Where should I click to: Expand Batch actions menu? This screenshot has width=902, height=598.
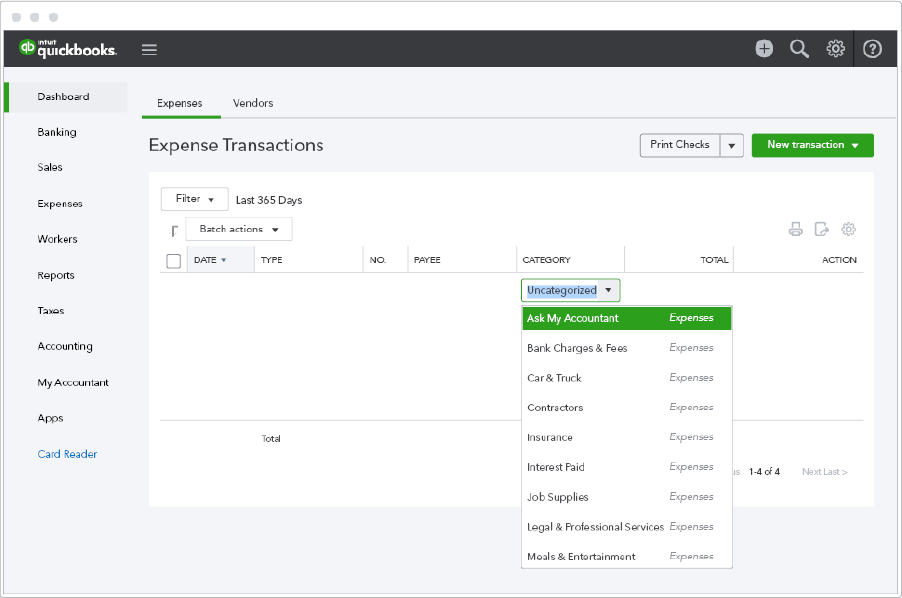coord(239,229)
